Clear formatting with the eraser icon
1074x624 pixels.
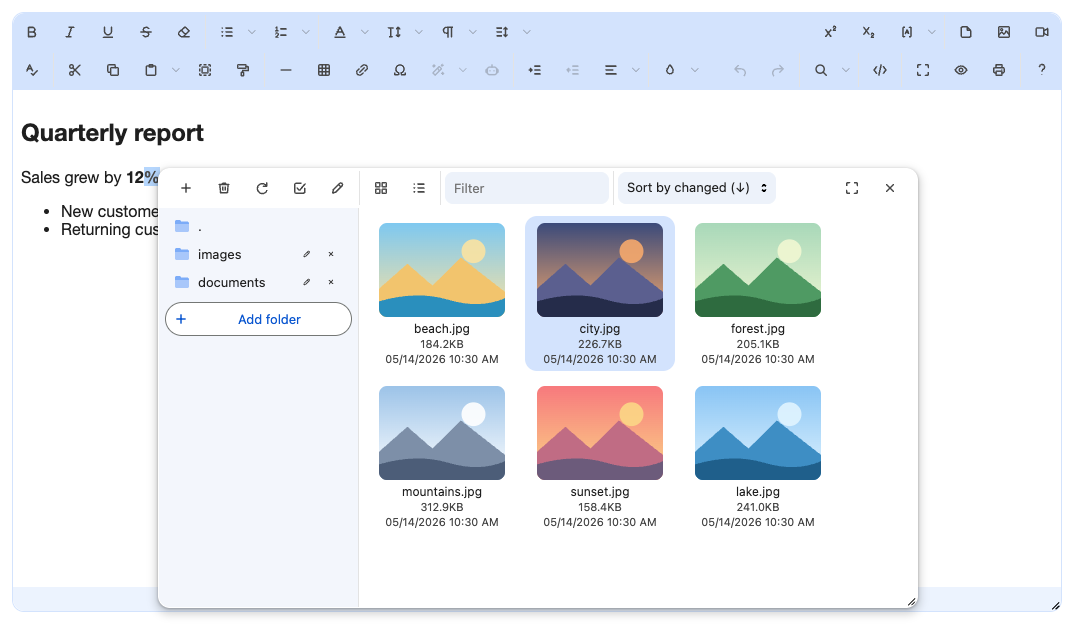pos(184,32)
